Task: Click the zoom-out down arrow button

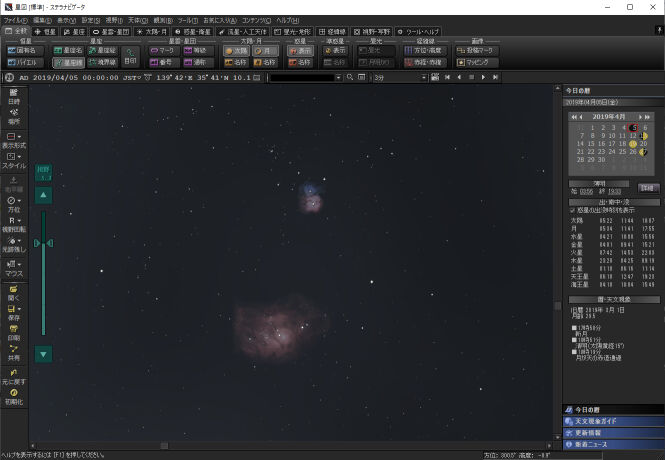Action: point(43,354)
